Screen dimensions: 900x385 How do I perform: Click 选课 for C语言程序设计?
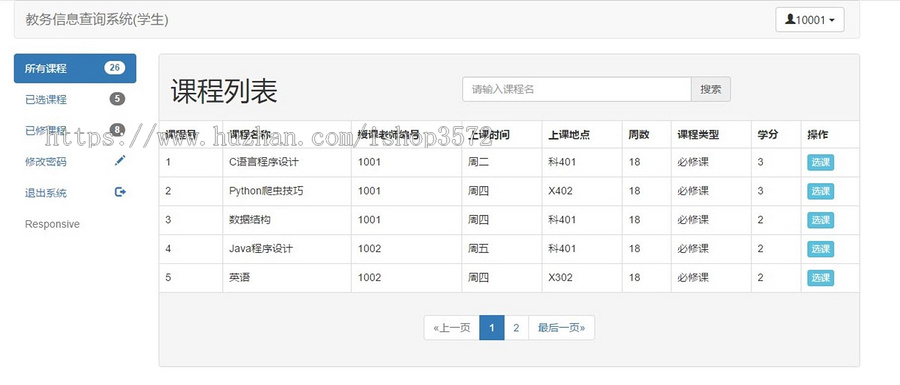pos(820,162)
